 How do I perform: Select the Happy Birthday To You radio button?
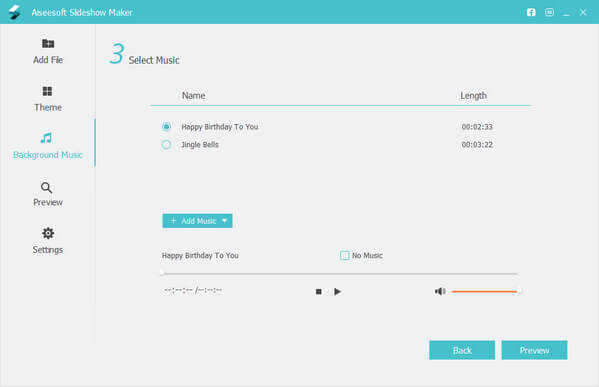click(x=166, y=126)
